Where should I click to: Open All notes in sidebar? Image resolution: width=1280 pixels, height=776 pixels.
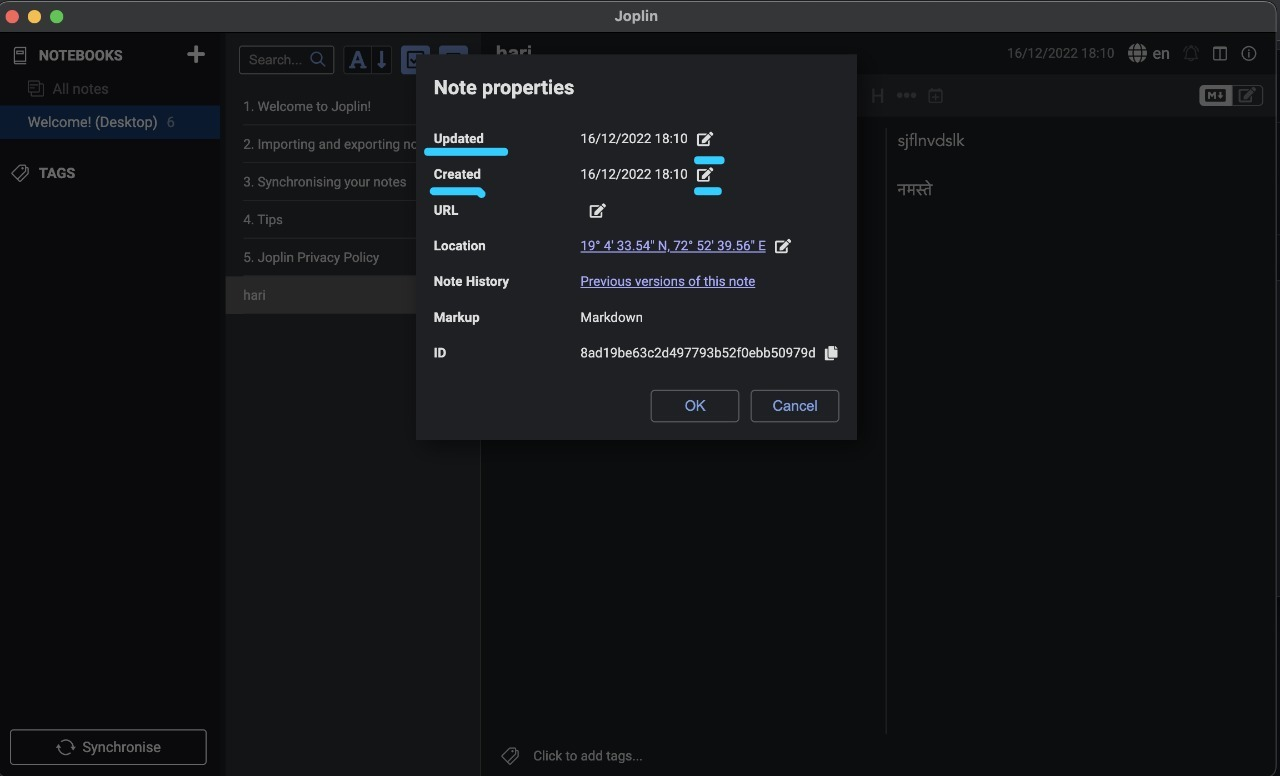pyautogui.click(x=80, y=89)
